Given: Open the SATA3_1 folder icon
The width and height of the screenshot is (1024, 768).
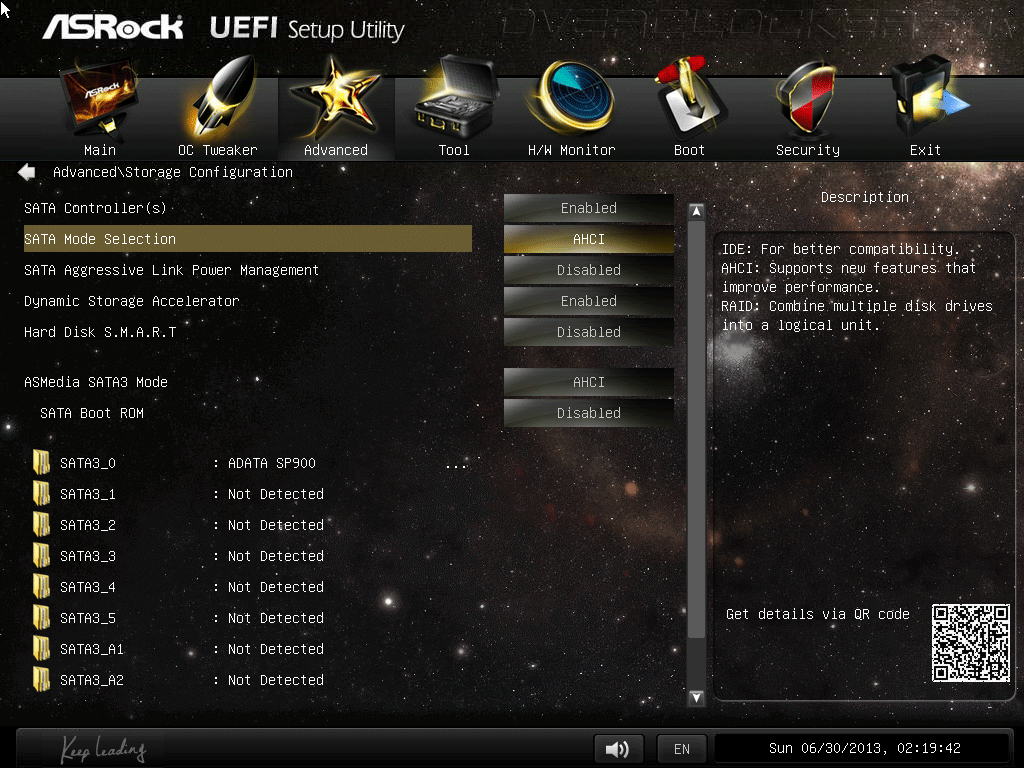Looking at the screenshot, I should 41,494.
